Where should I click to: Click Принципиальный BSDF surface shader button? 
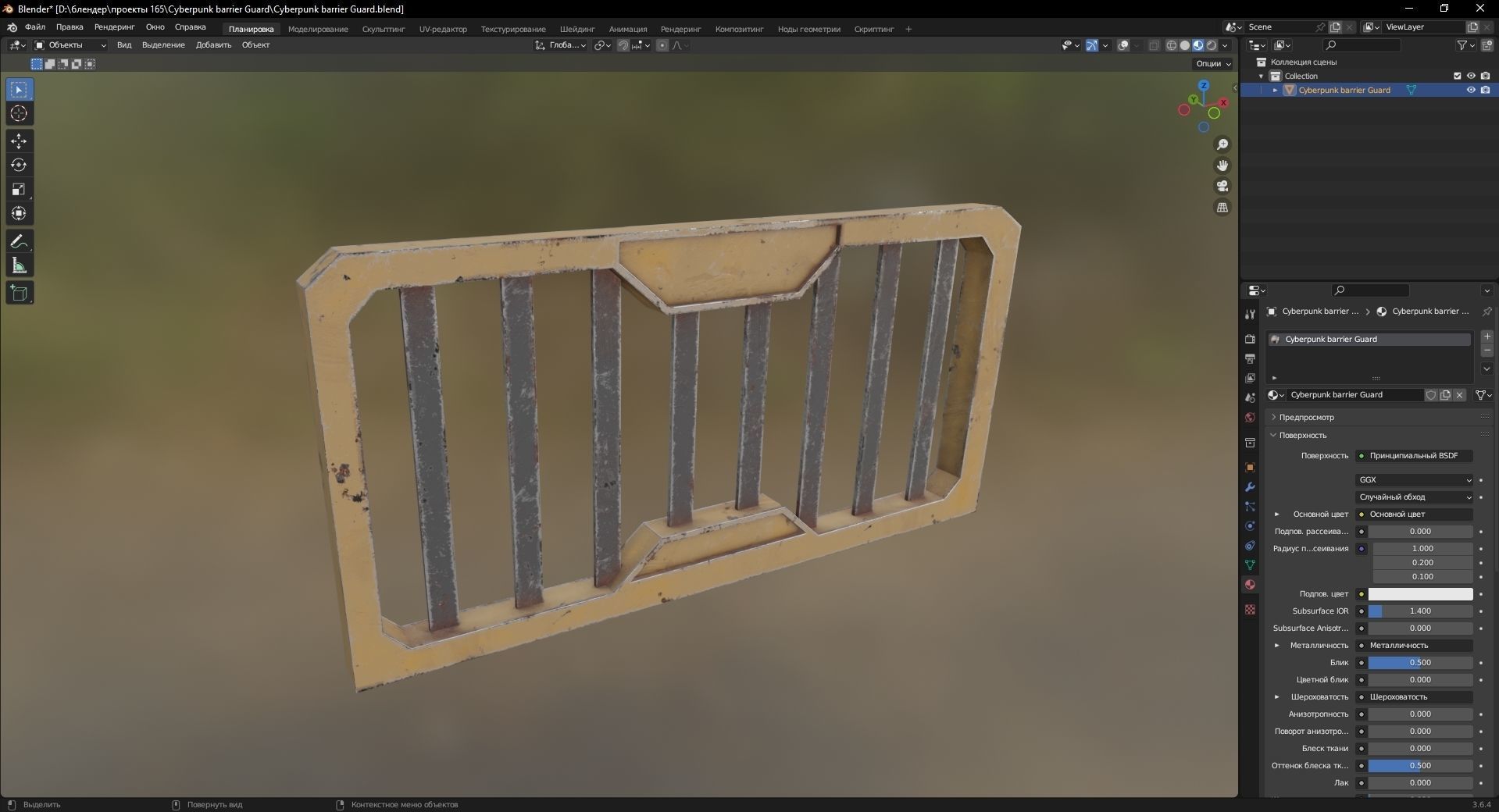click(1414, 456)
